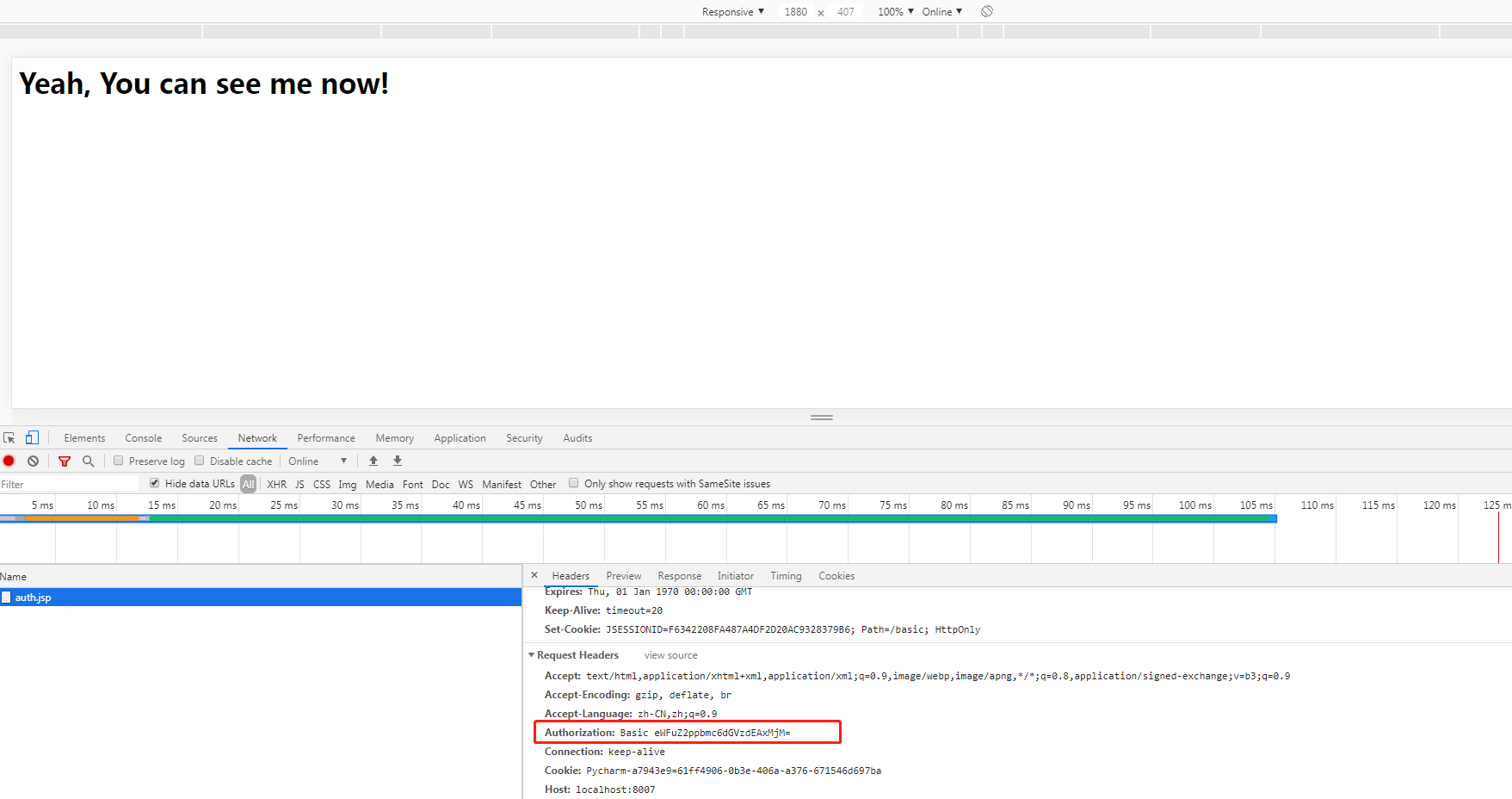1512x799 pixels.
Task: Rotate the device viewport icon
Action: [x=987, y=11]
